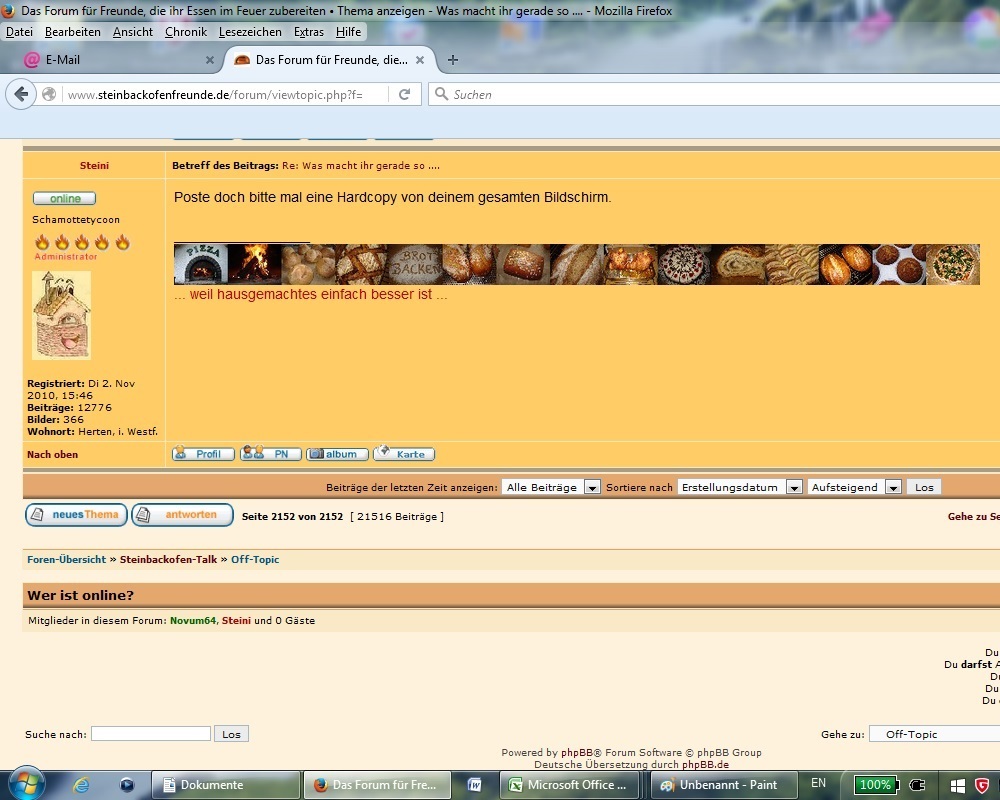
Task: Open Steini's album button
Action: click(x=337, y=454)
